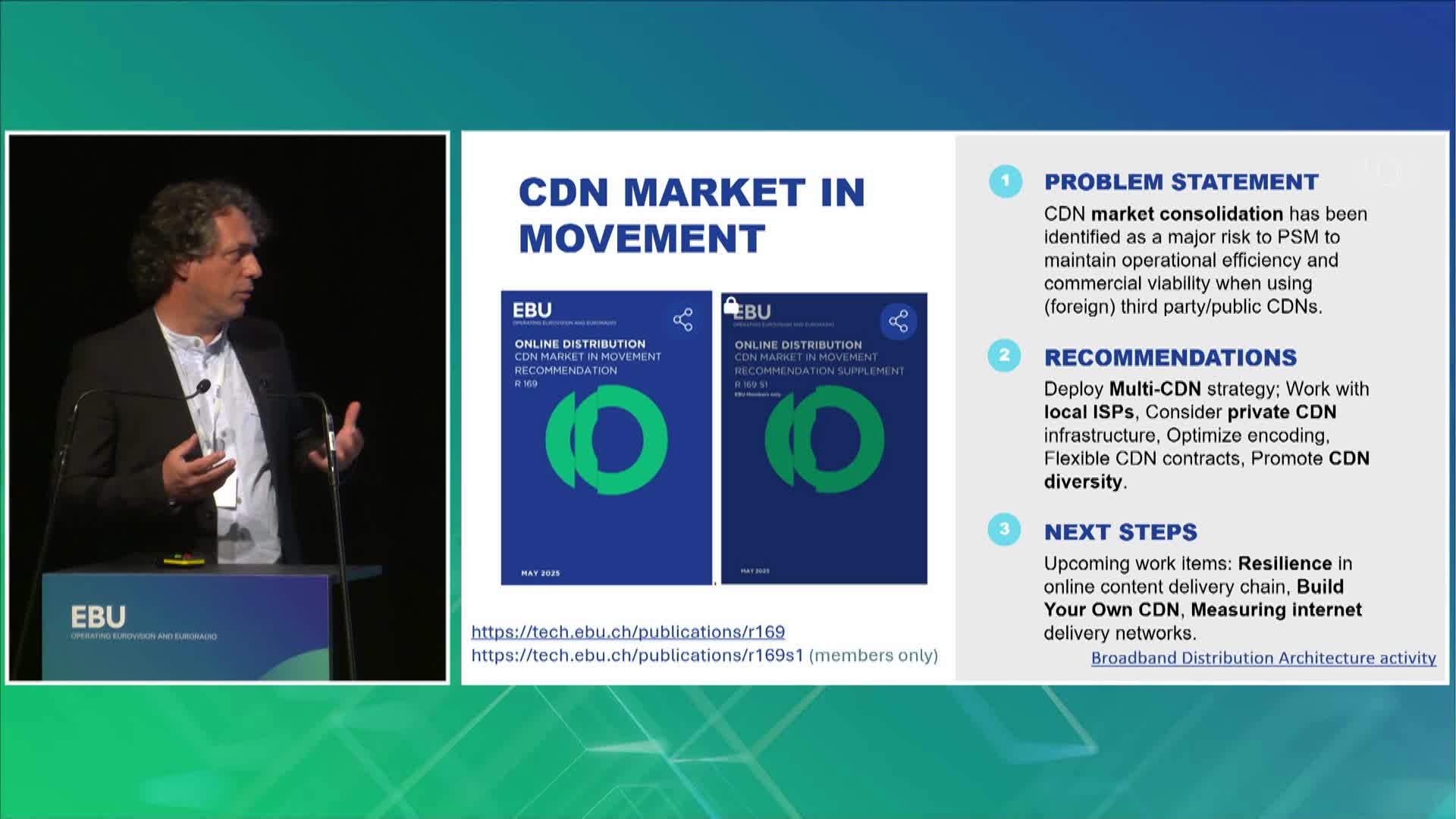The width and height of the screenshot is (1456, 819).
Task: Click the bold words 'local ISPs'
Action: (1089, 413)
